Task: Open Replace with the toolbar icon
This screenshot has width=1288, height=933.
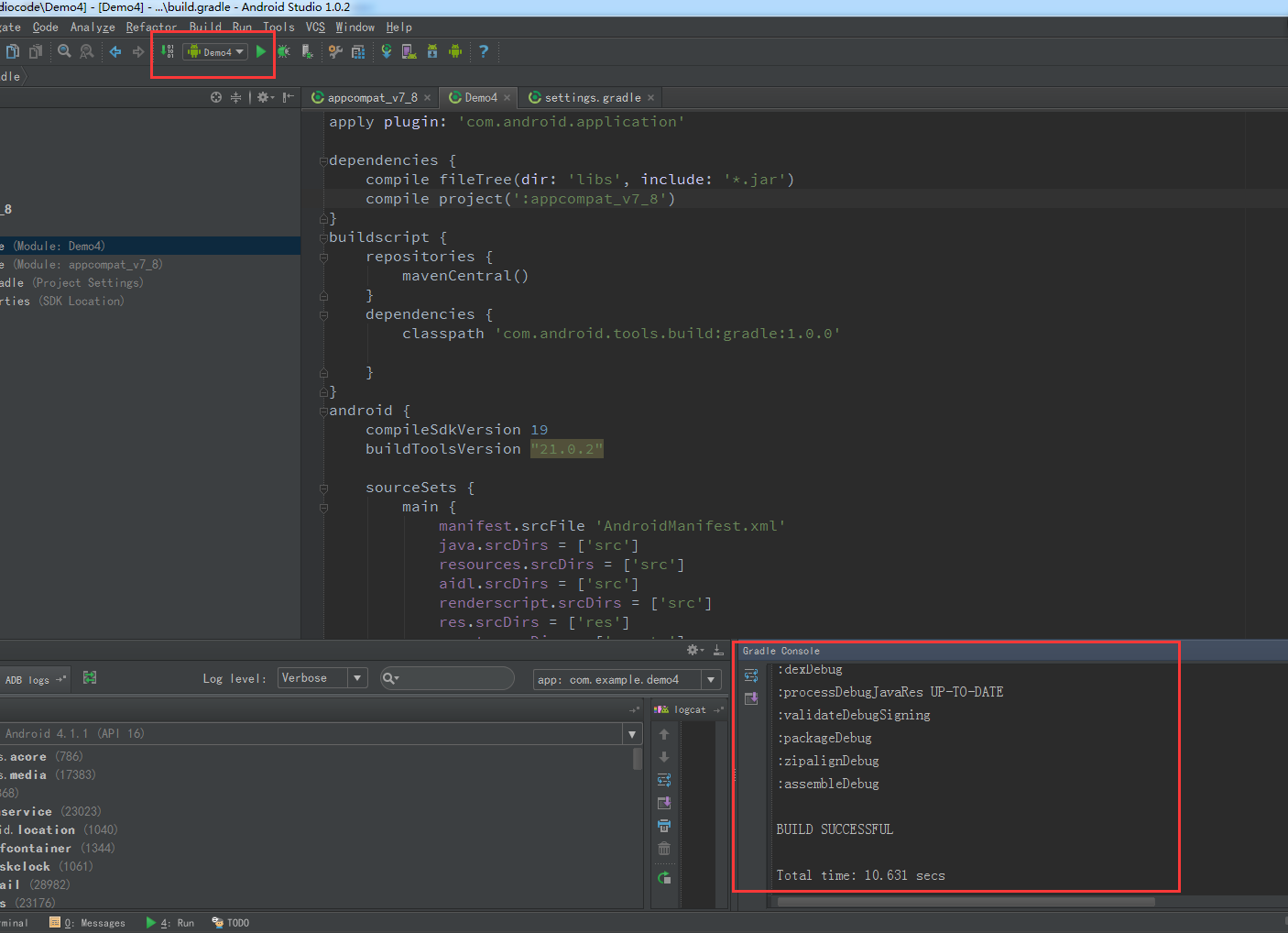Action: (87, 51)
